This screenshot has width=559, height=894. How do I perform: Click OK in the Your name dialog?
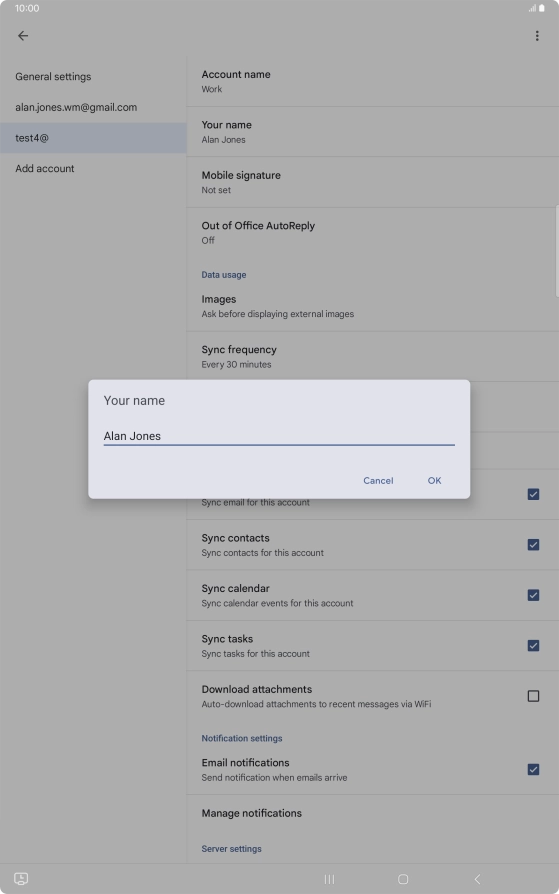coord(435,481)
